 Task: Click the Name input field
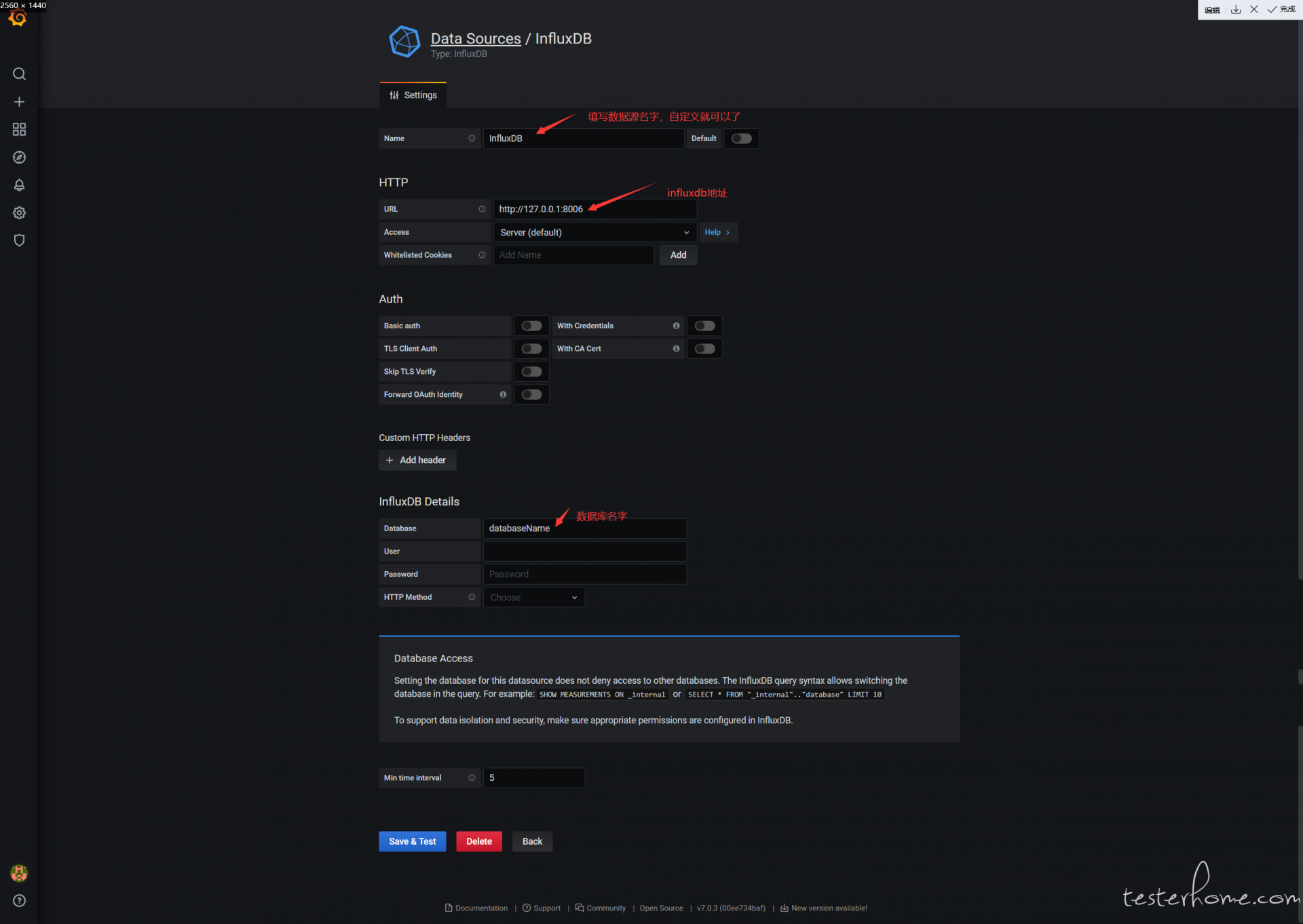[584, 138]
